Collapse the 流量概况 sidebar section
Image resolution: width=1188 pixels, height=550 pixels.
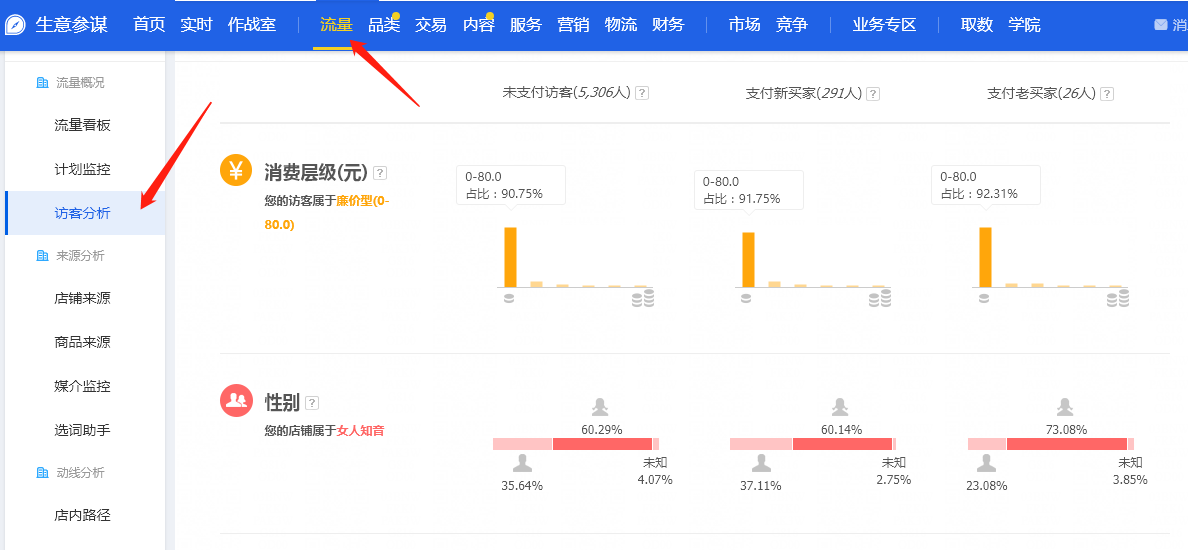click(x=80, y=82)
